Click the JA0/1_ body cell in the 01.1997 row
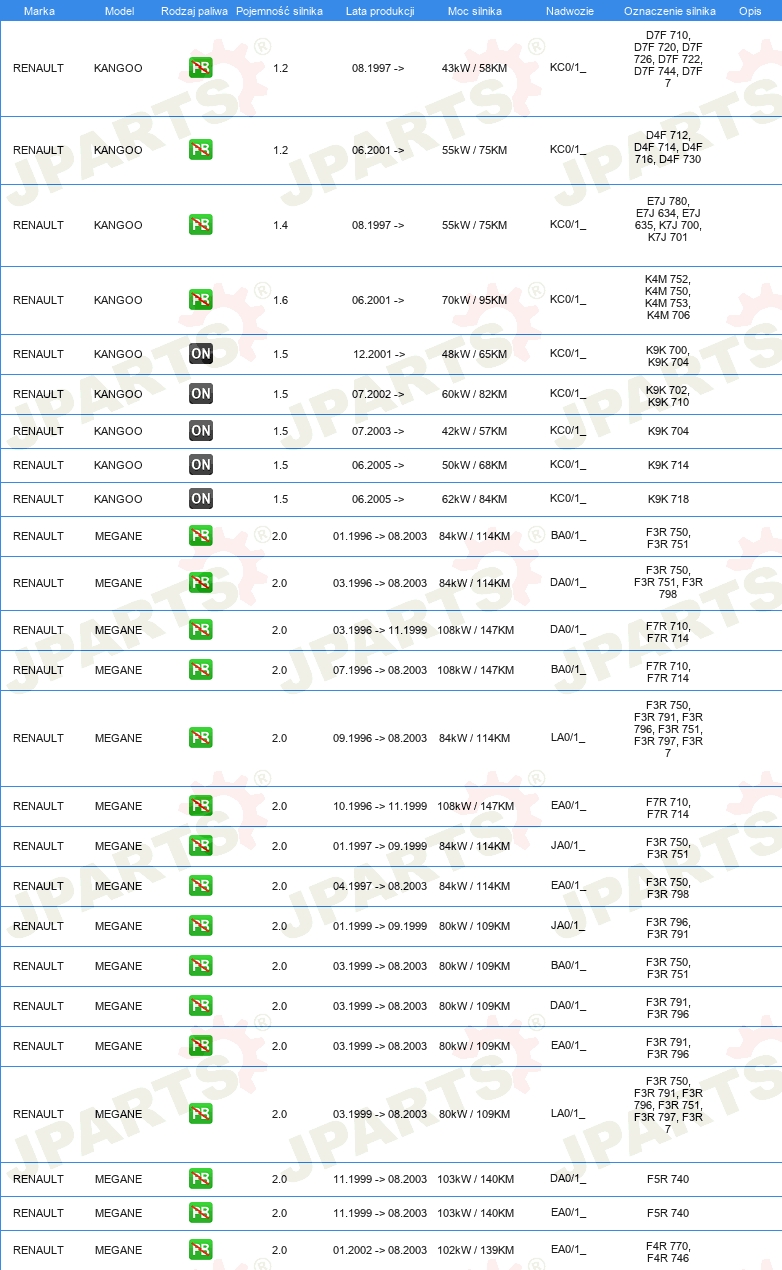The width and height of the screenshot is (782, 1270). tap(568, 846)
